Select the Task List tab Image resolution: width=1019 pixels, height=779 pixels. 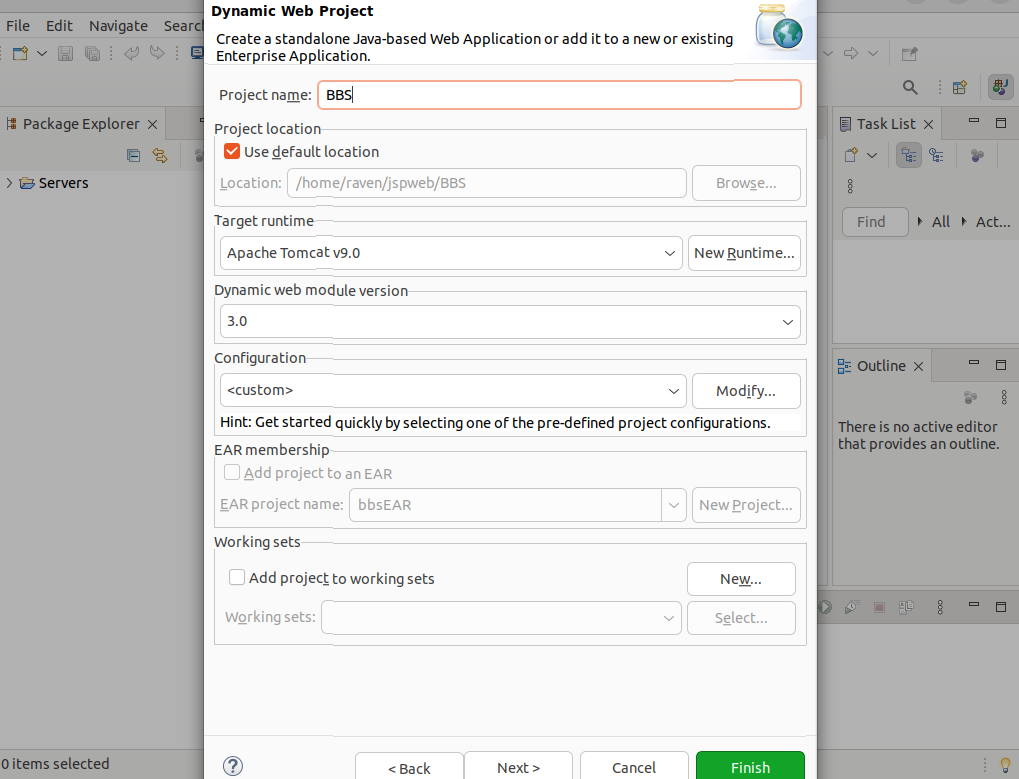[885, 123]
